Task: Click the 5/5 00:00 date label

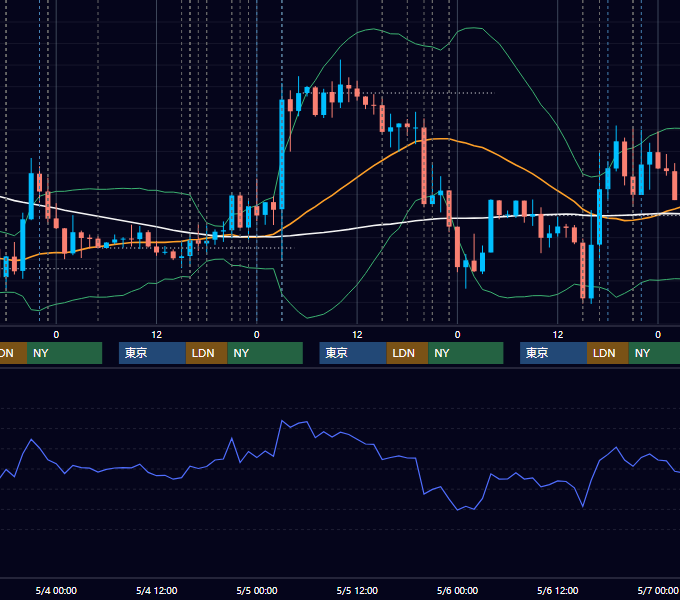Action: pyautogui.click(x=257, y=590)
